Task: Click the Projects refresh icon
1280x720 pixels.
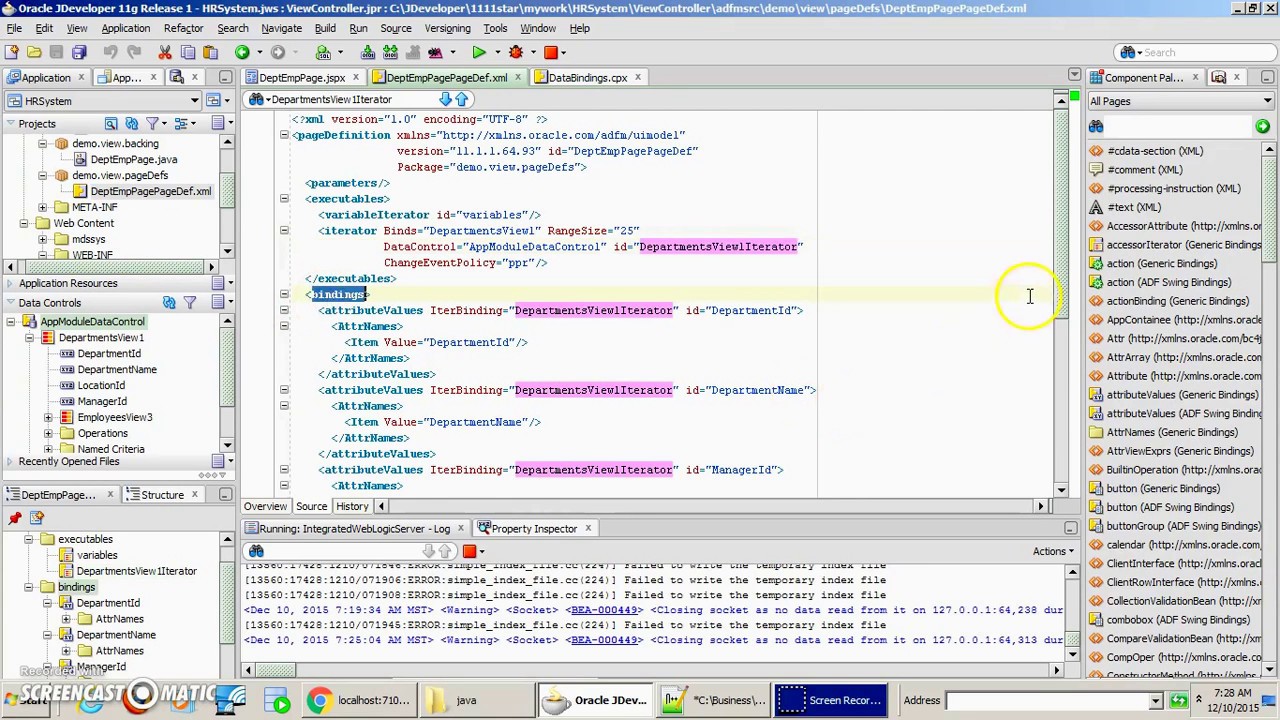Action: pyautogui.click(x=131, y=123)
